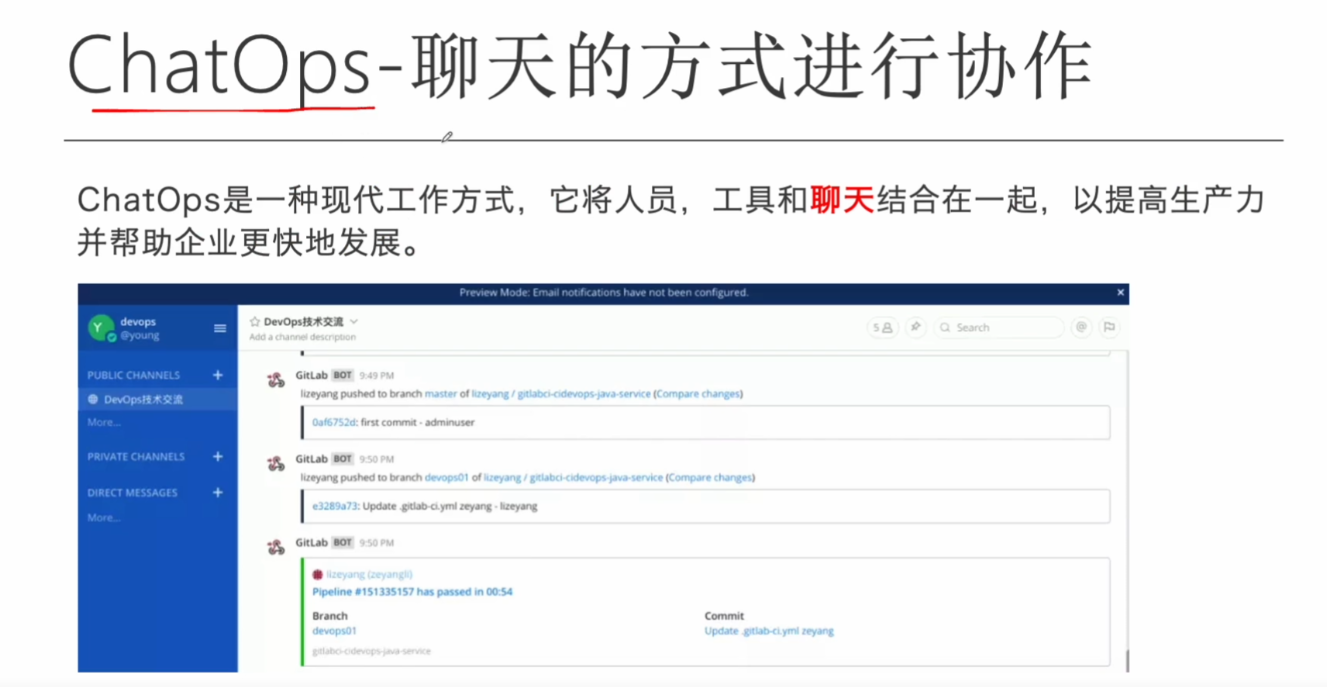Screen dimensions: 1327x687
Task: Favorite the channel using the star icon
Action: tap(255, 322)
